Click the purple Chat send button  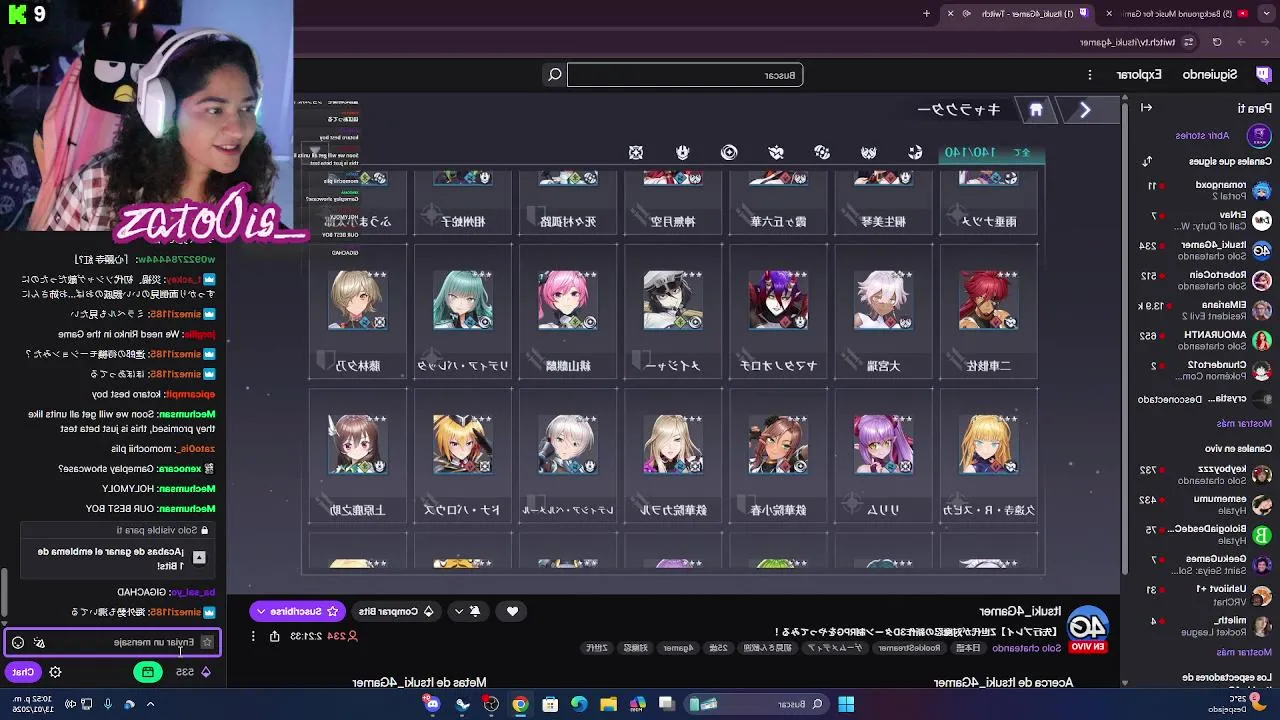24,672
